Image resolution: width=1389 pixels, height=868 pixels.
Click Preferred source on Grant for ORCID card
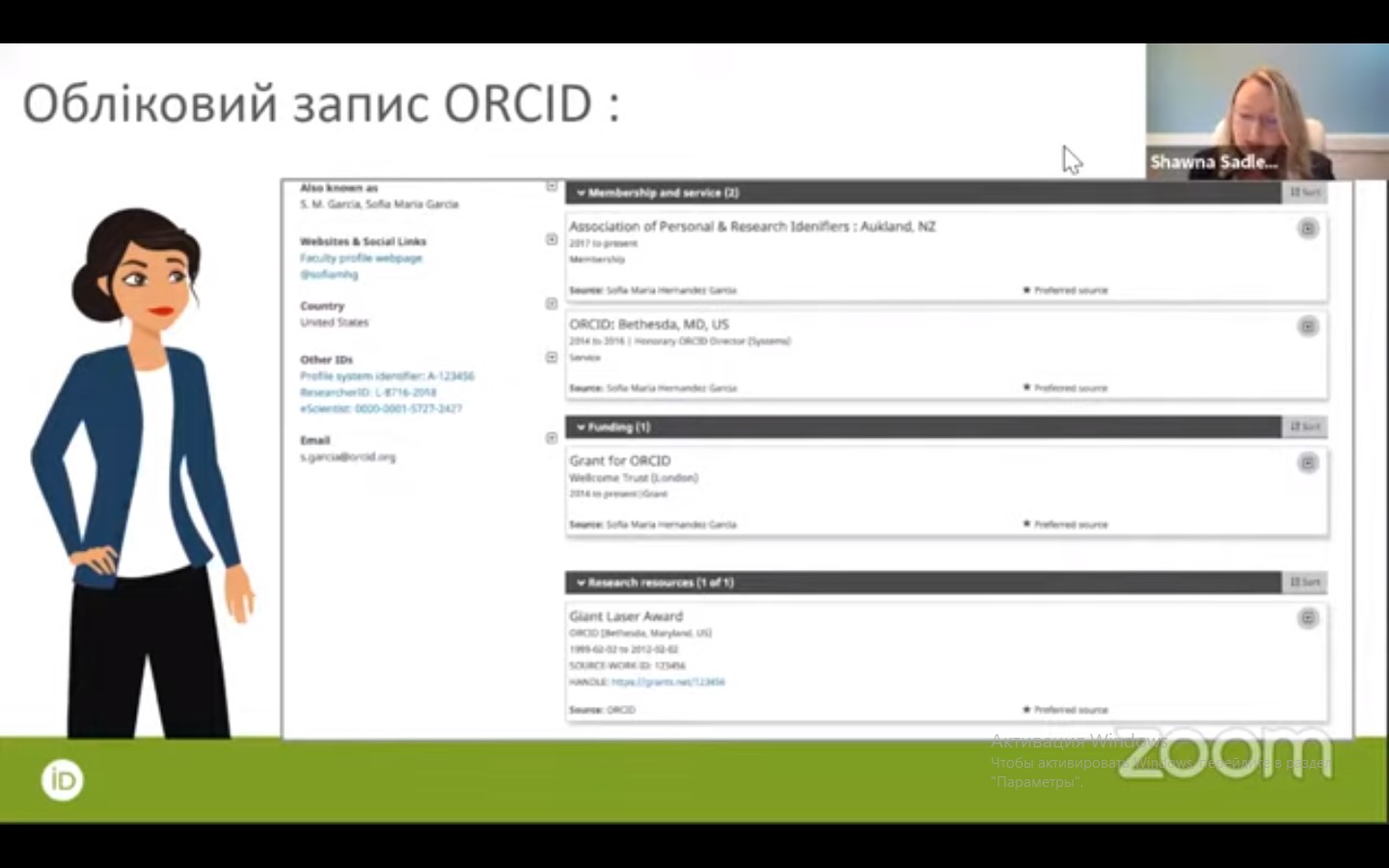(1065, 525)
